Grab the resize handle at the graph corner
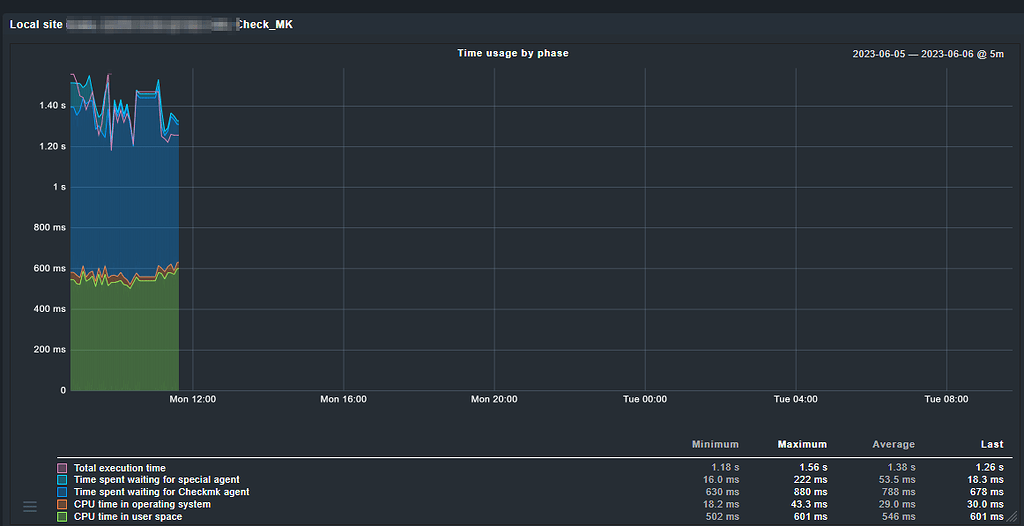Image resolution: width=1024 pixels, height=526 pixels. click(x=1012, y=517)
